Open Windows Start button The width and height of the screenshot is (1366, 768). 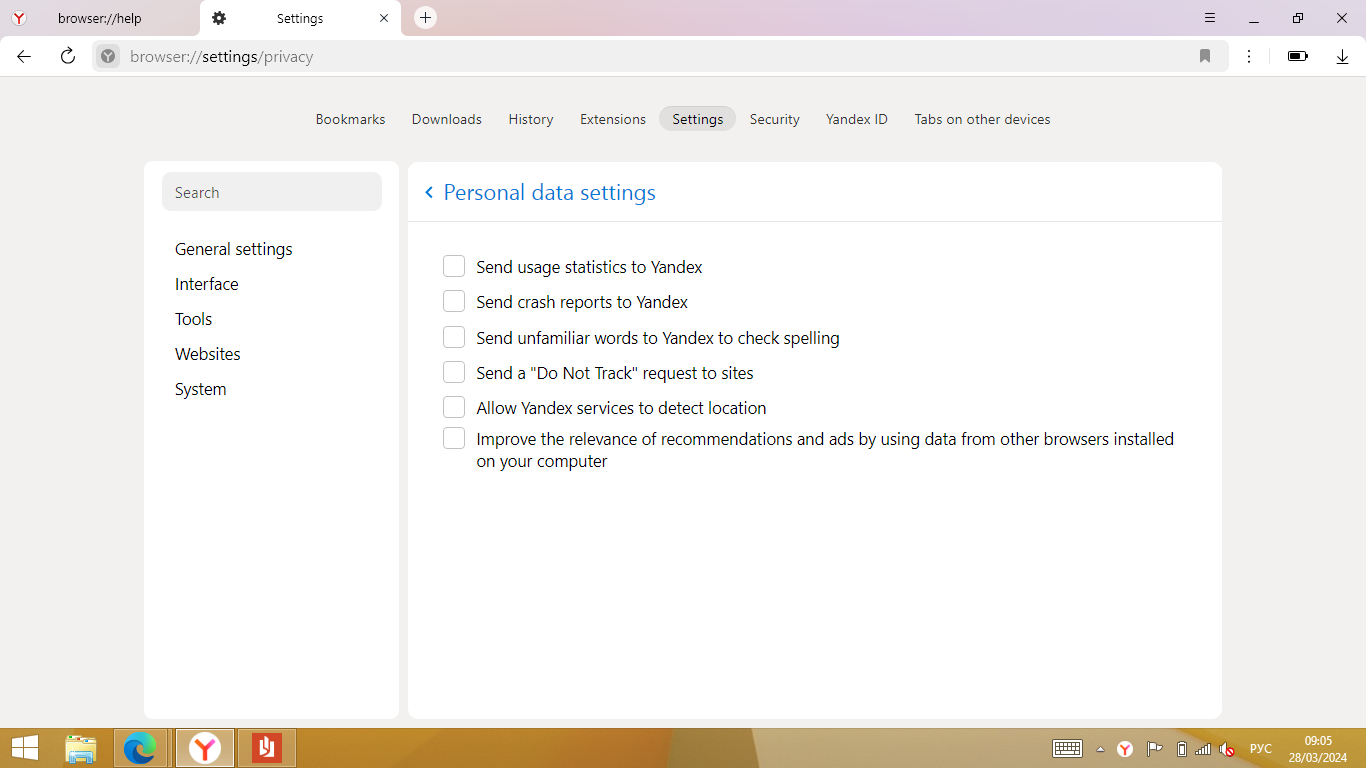point(25,748)
